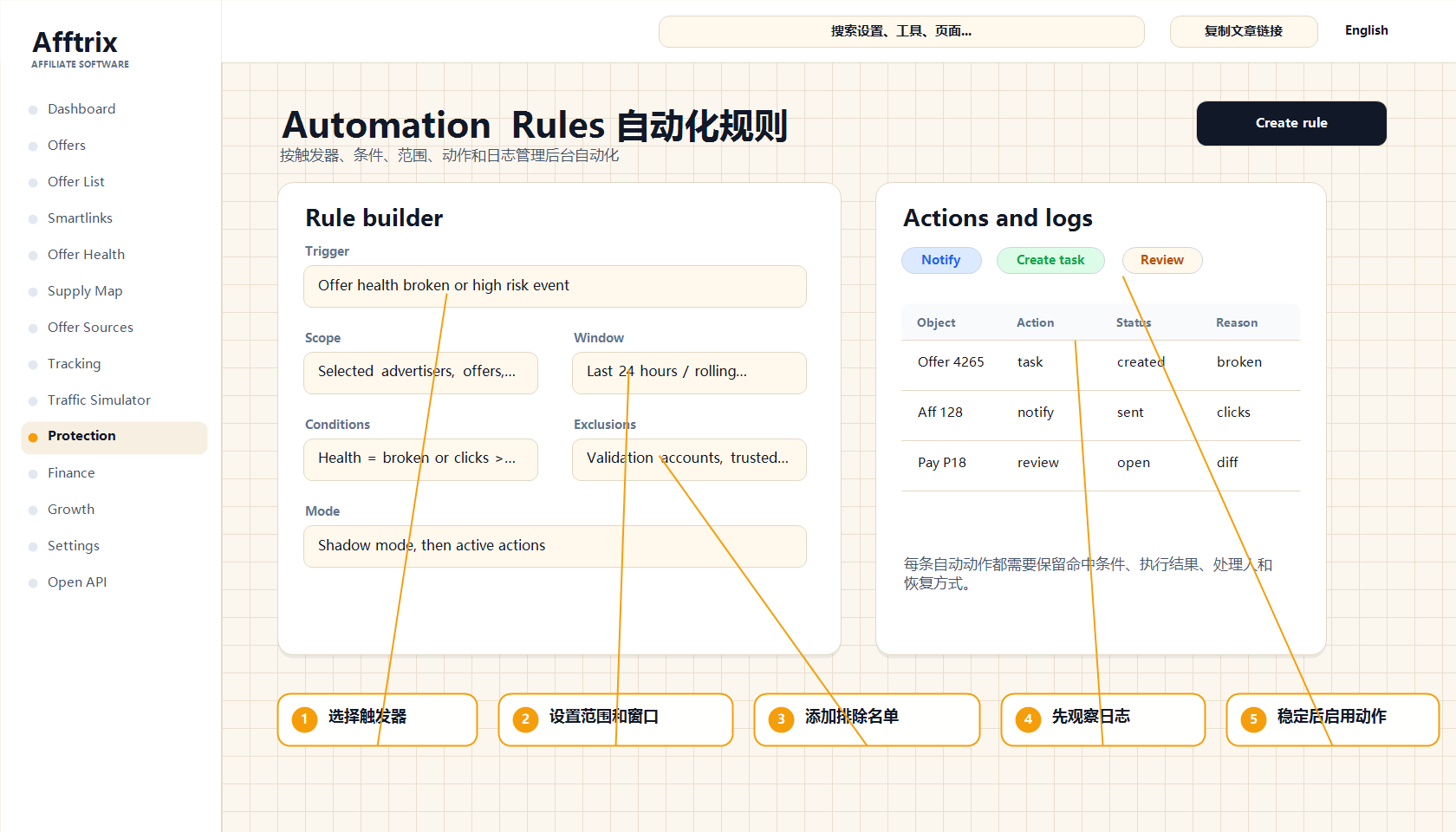
Task: Click the 'sent' status cell
Action: point(1130,413)
